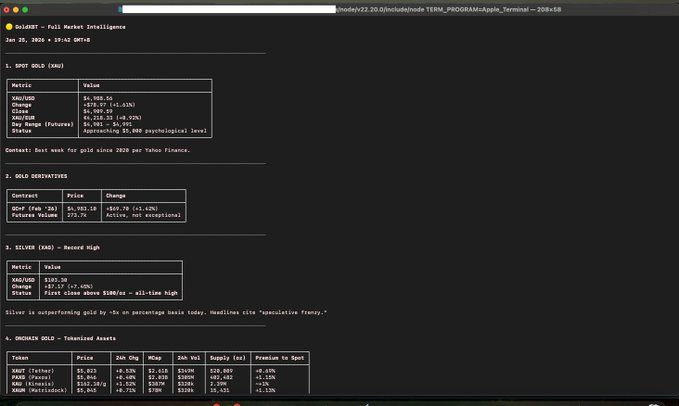The width and height of the screenshot is (679, 406).
Task: Click the 'Close' row label
Action: point(20,111)
